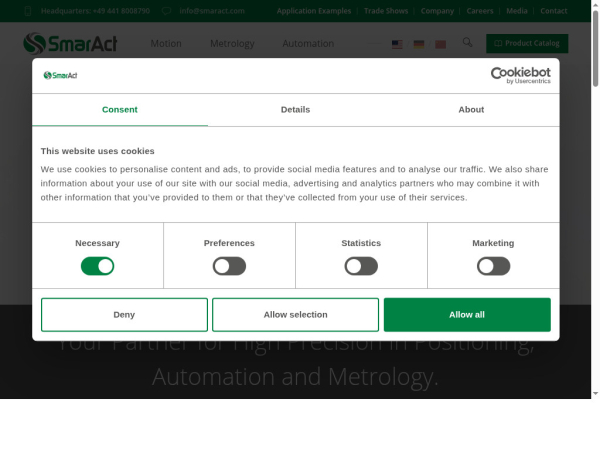Enable the Marketing cookies switch
Viewport: 600px width, 450px height.
click(493, 266)
